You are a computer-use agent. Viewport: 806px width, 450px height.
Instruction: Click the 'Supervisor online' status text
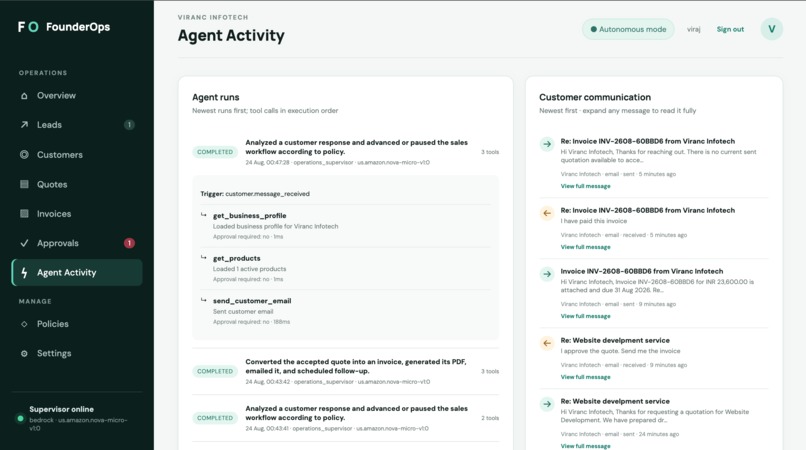click(61, 409)
